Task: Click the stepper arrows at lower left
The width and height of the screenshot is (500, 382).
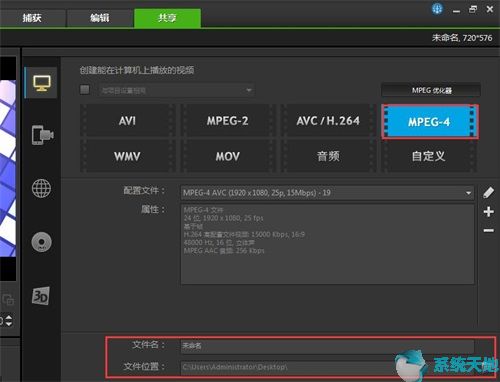Action: point(9,321)
